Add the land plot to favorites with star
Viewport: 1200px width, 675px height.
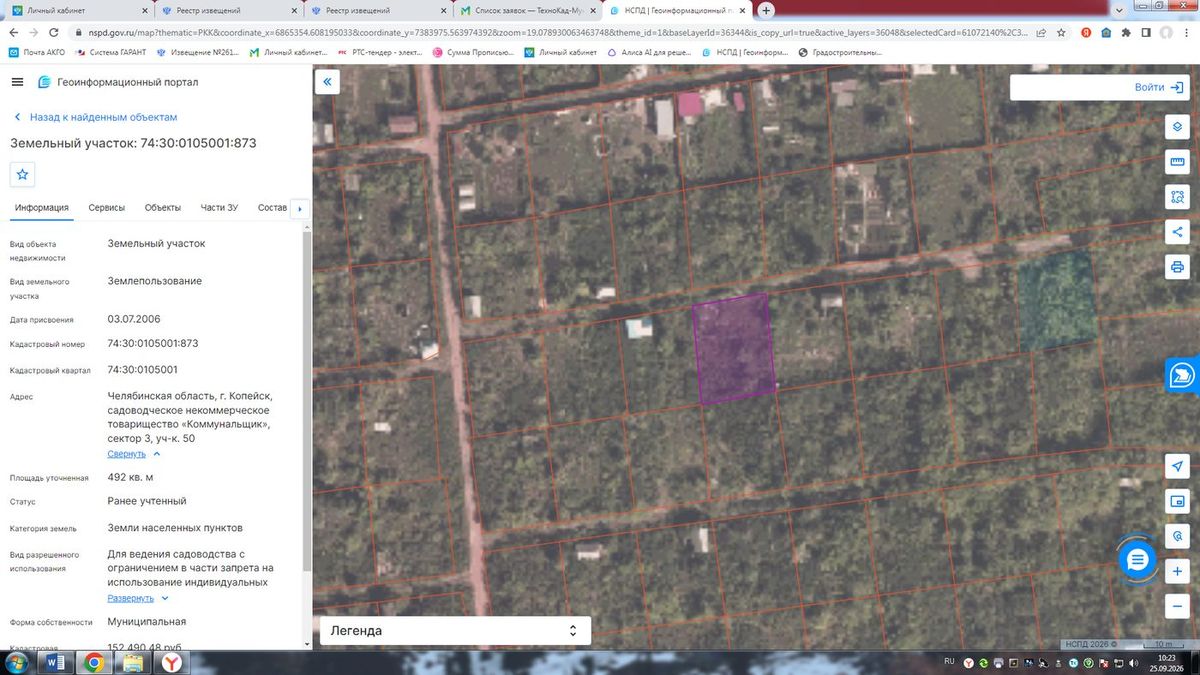coord(23,174)
